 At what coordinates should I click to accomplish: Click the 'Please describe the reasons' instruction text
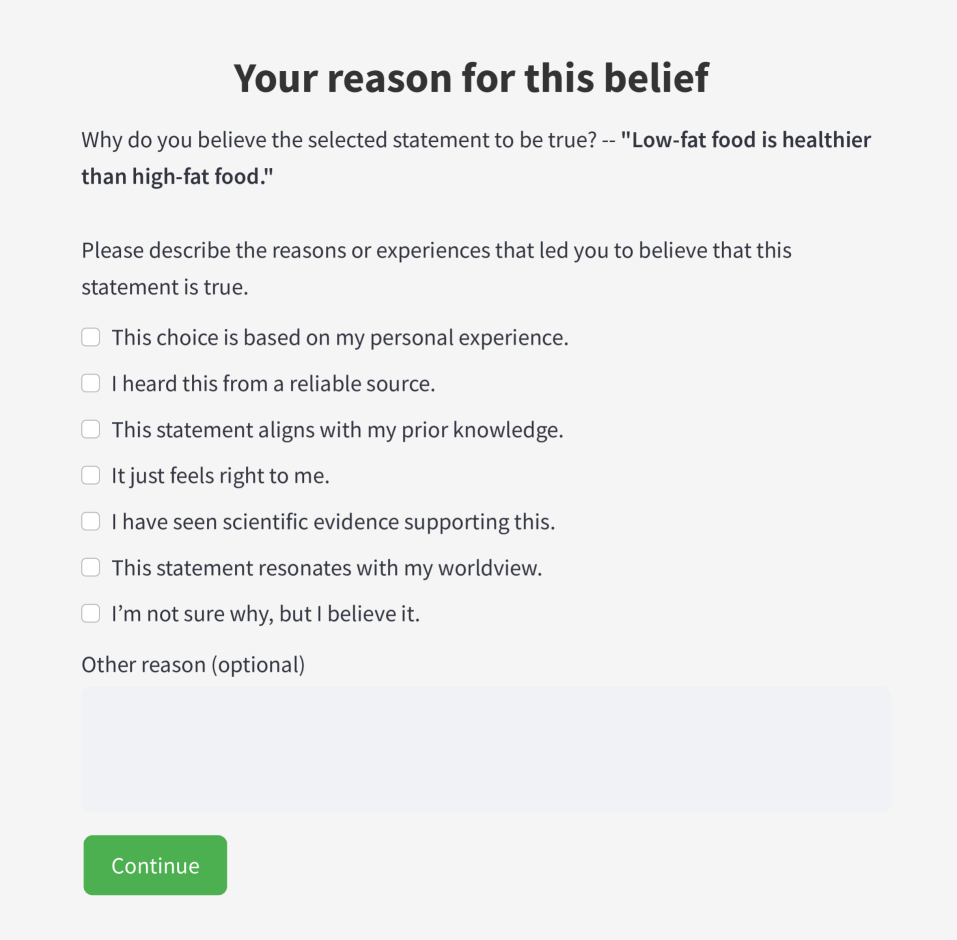(436, 250)
